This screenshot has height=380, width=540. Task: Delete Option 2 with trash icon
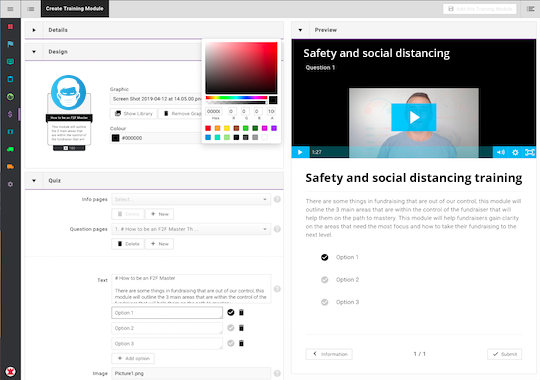click(x=241, y=328)
